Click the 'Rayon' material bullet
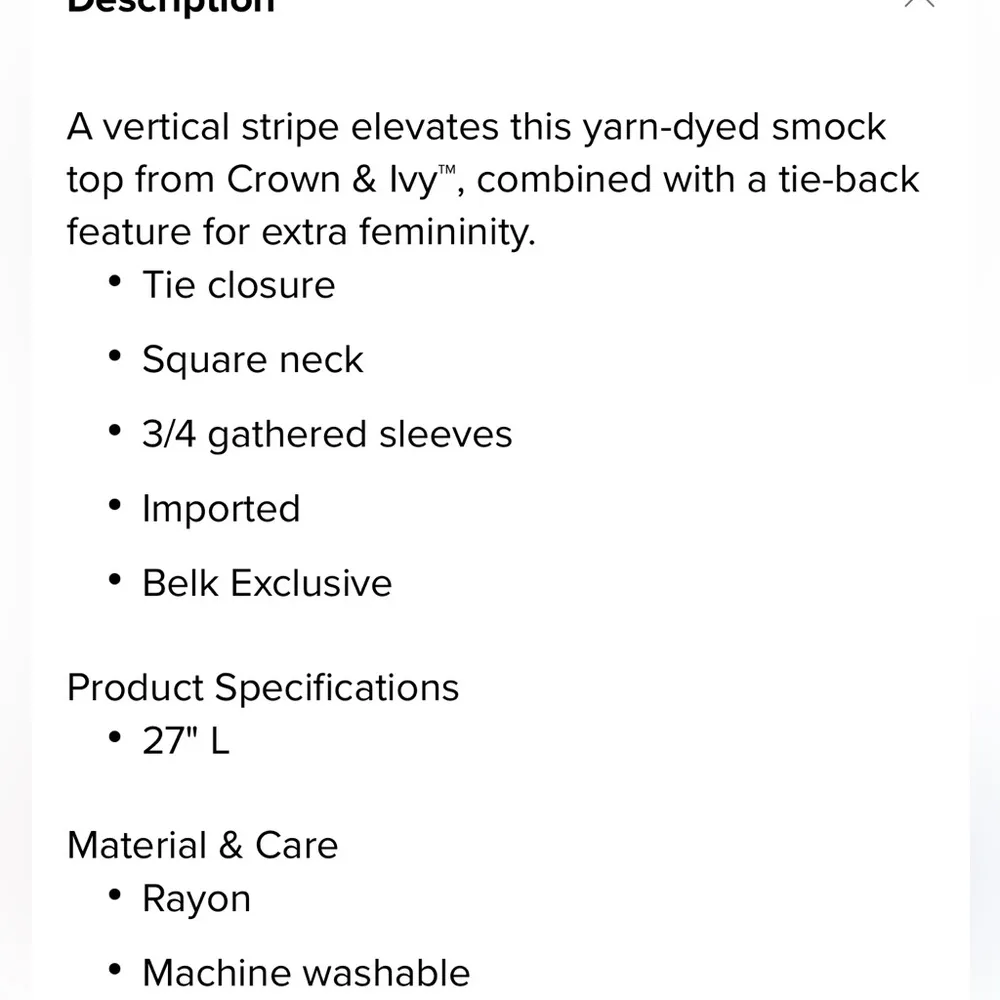The image size is (1000, 1000). point(196,899)
